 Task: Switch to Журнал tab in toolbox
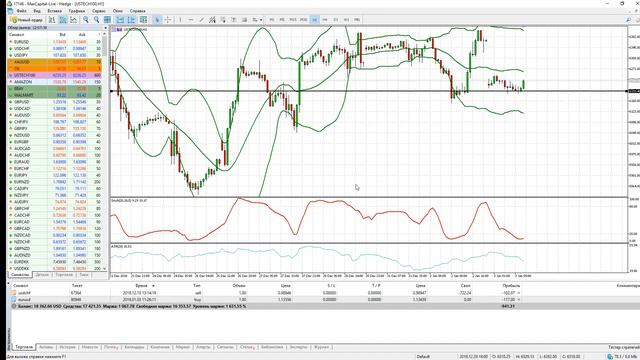tap(321, 347)
